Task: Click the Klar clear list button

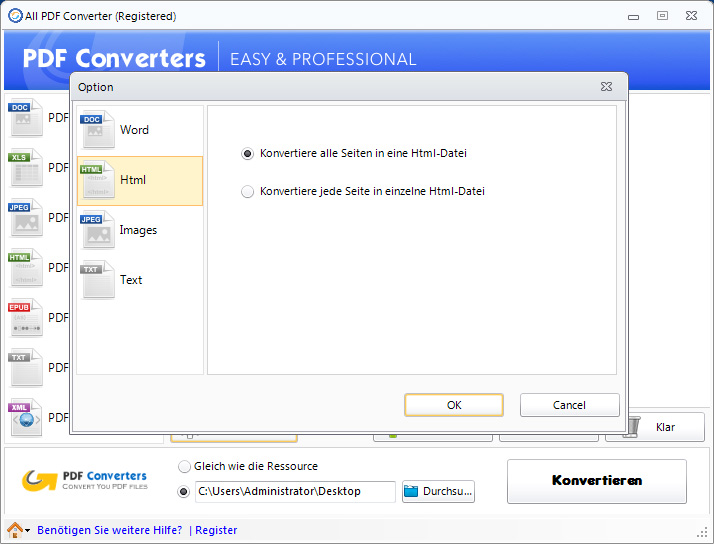Action: 655,427
